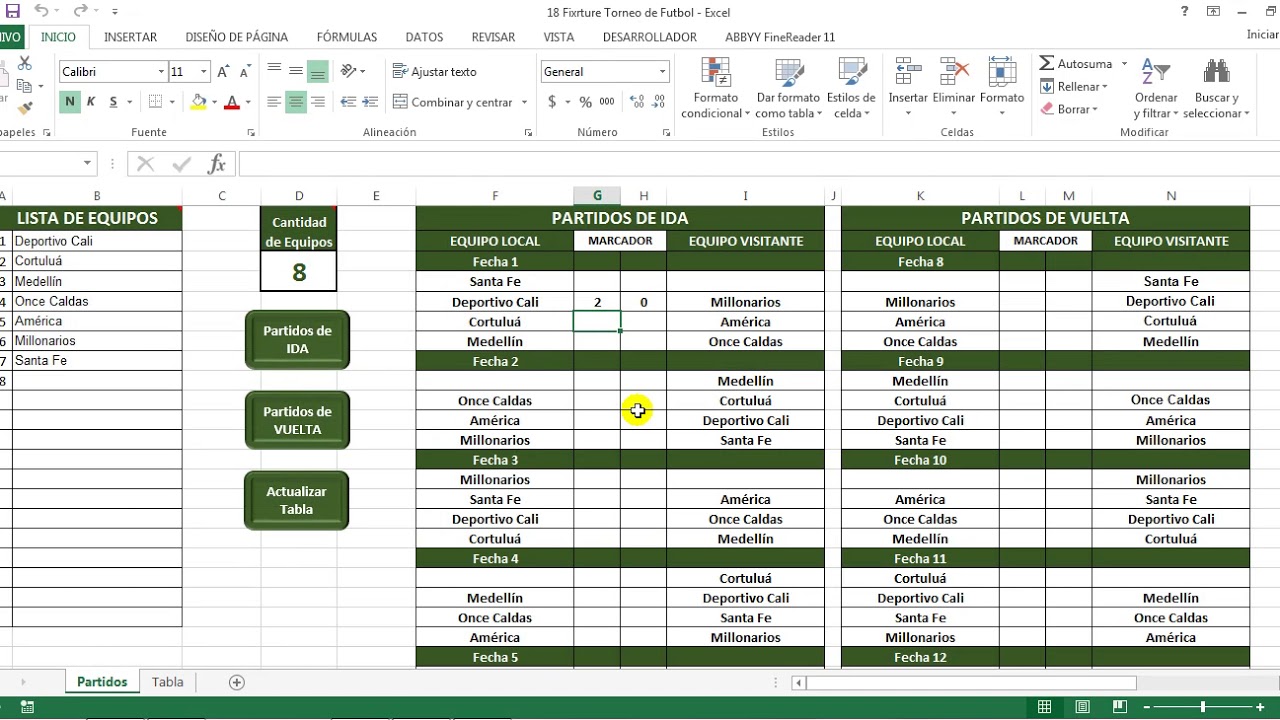Open the Borrar clear menu
The height and width of the screenshot is (720, 1280).
click(1069, 109)
